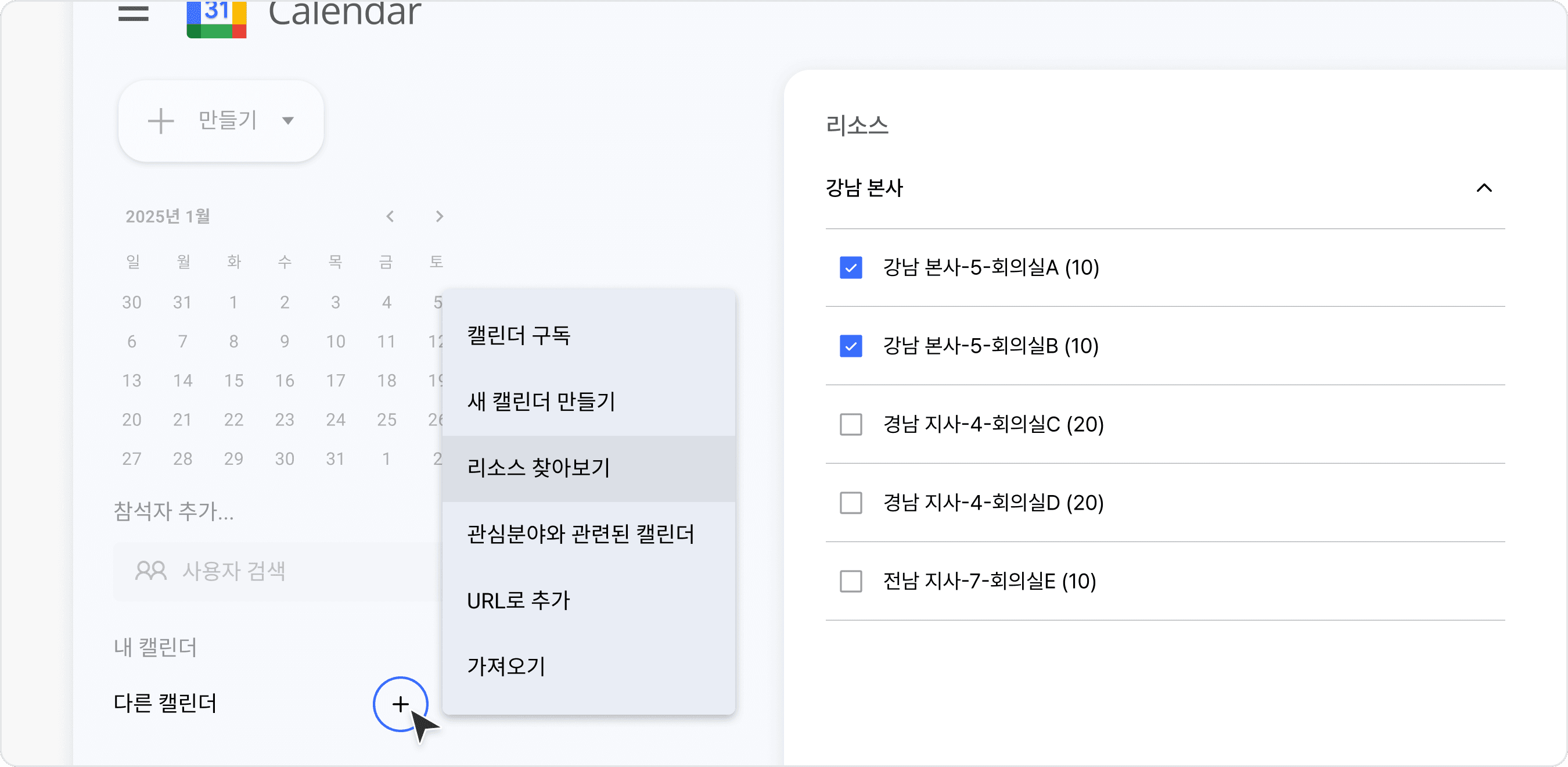Screen dimensions: 1568x767
Task: Select 리소스 찾아보기 from the menu
Action: pos(539,468)
